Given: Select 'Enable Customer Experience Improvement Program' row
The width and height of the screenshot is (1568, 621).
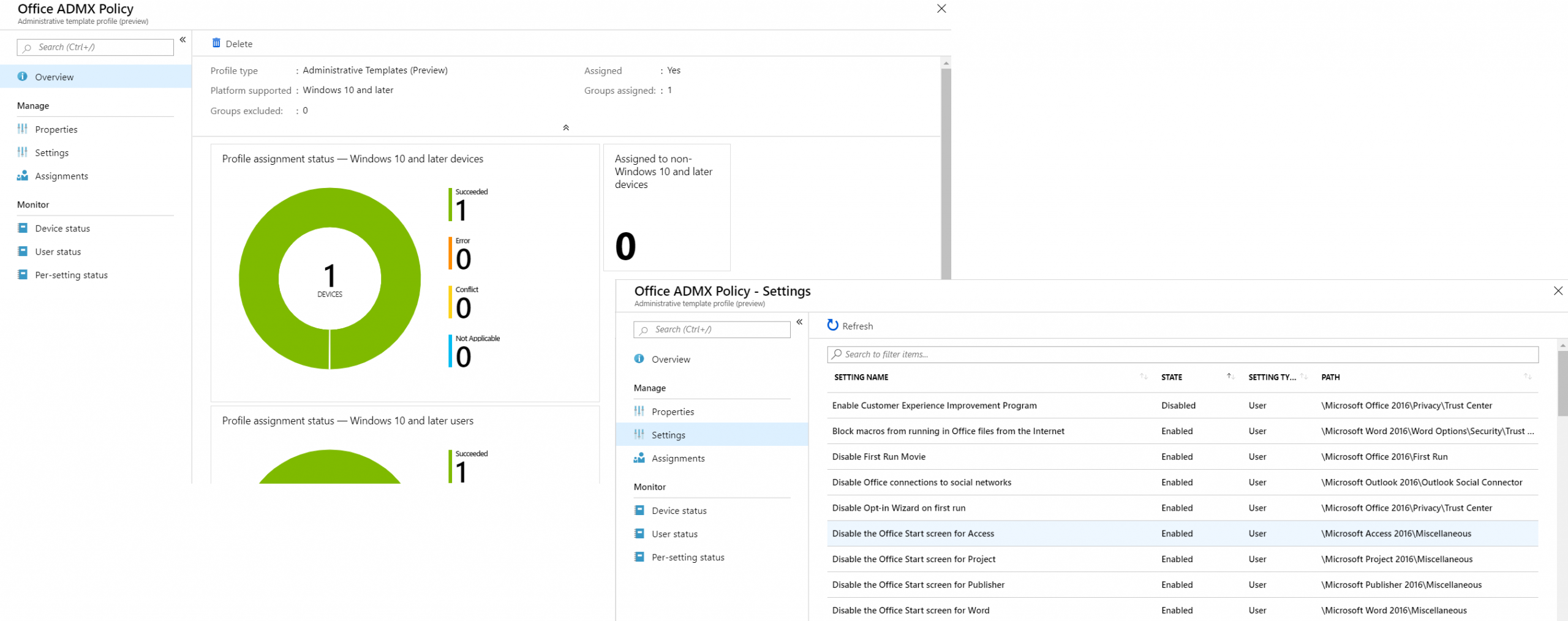Looking at the screenshot, I should click(x=1183, y=405).
